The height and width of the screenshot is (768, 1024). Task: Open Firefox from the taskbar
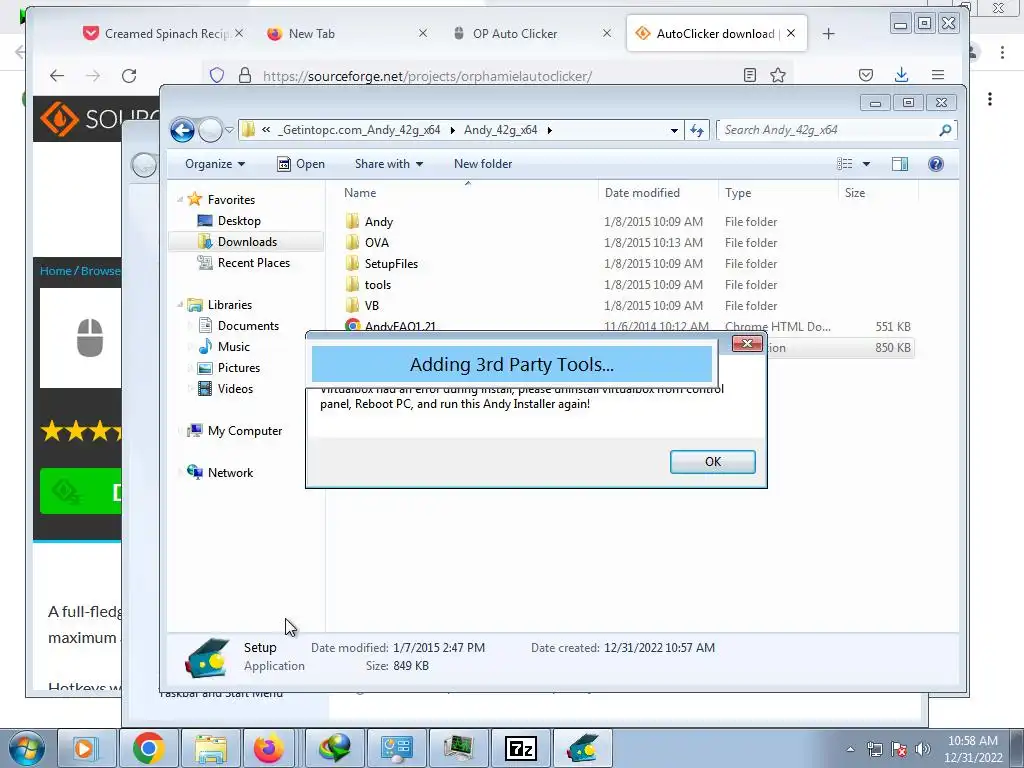pyautogui.click(x=269, y=748)
